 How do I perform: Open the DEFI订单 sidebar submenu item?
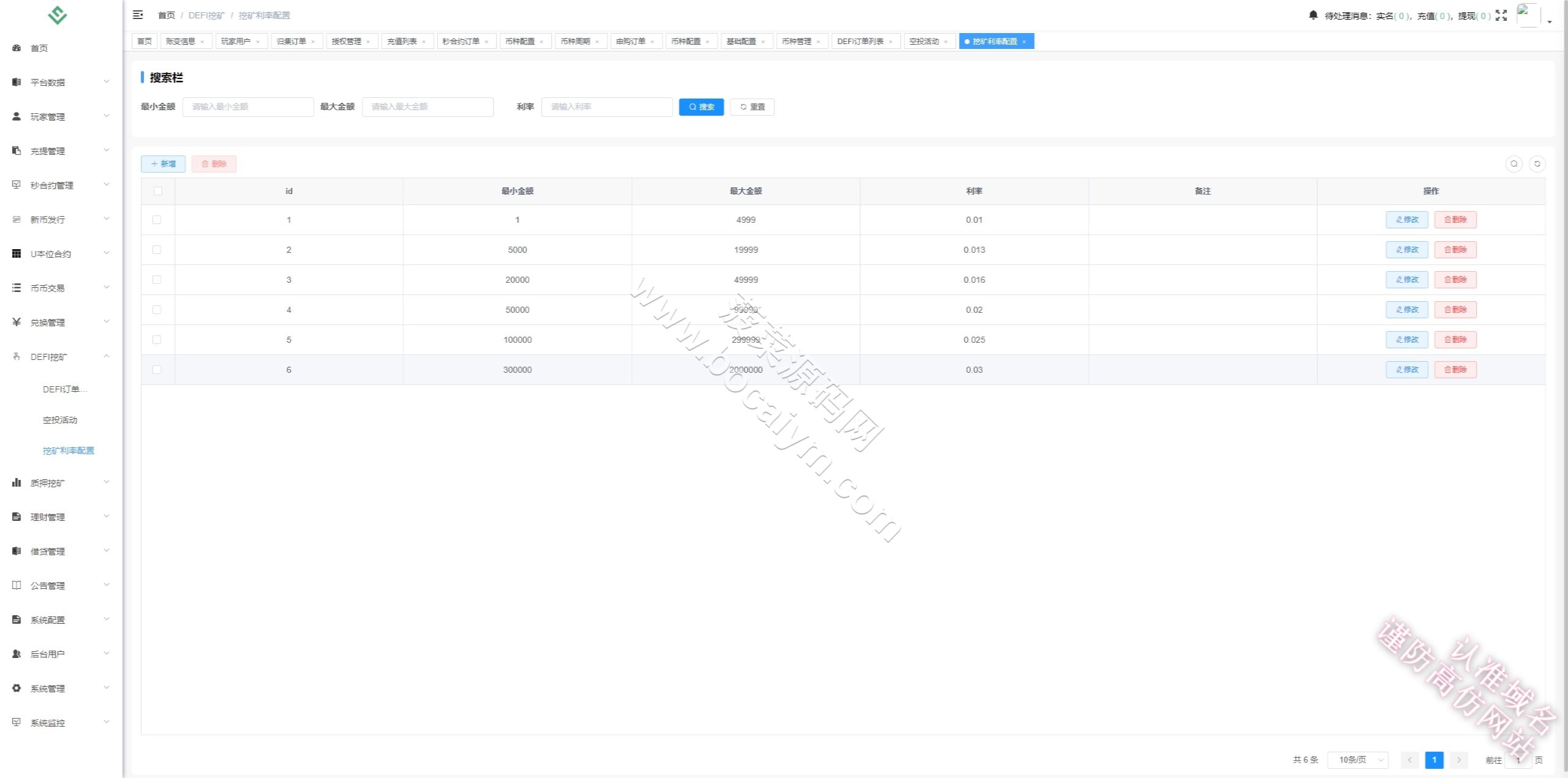(65, 389)
